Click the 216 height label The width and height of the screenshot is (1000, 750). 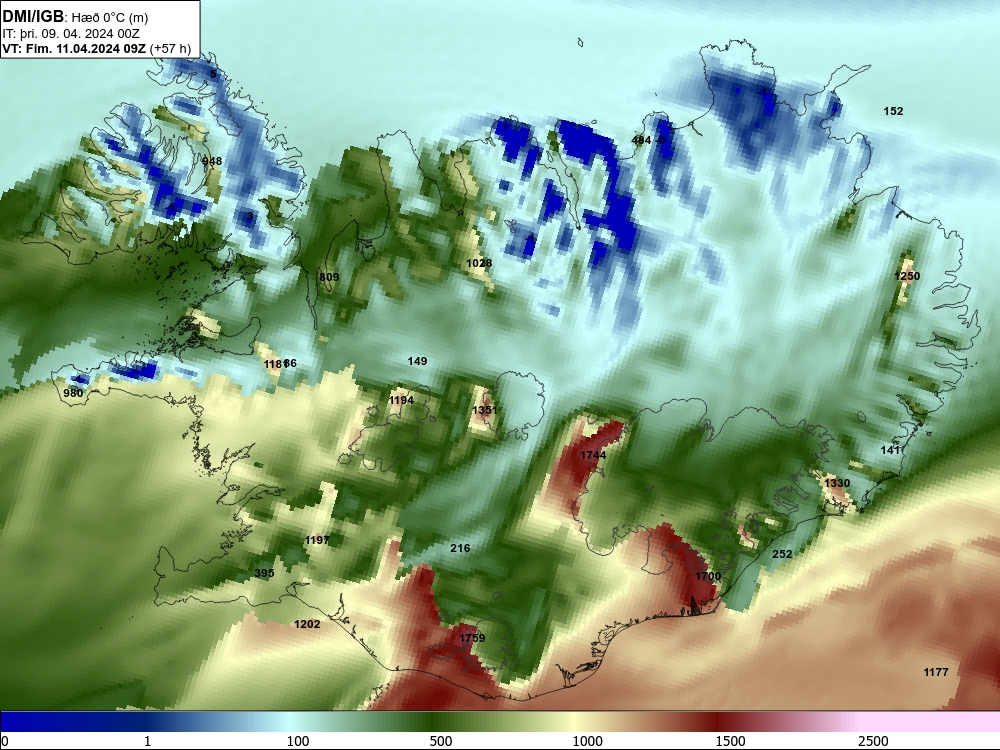point(460,548)
